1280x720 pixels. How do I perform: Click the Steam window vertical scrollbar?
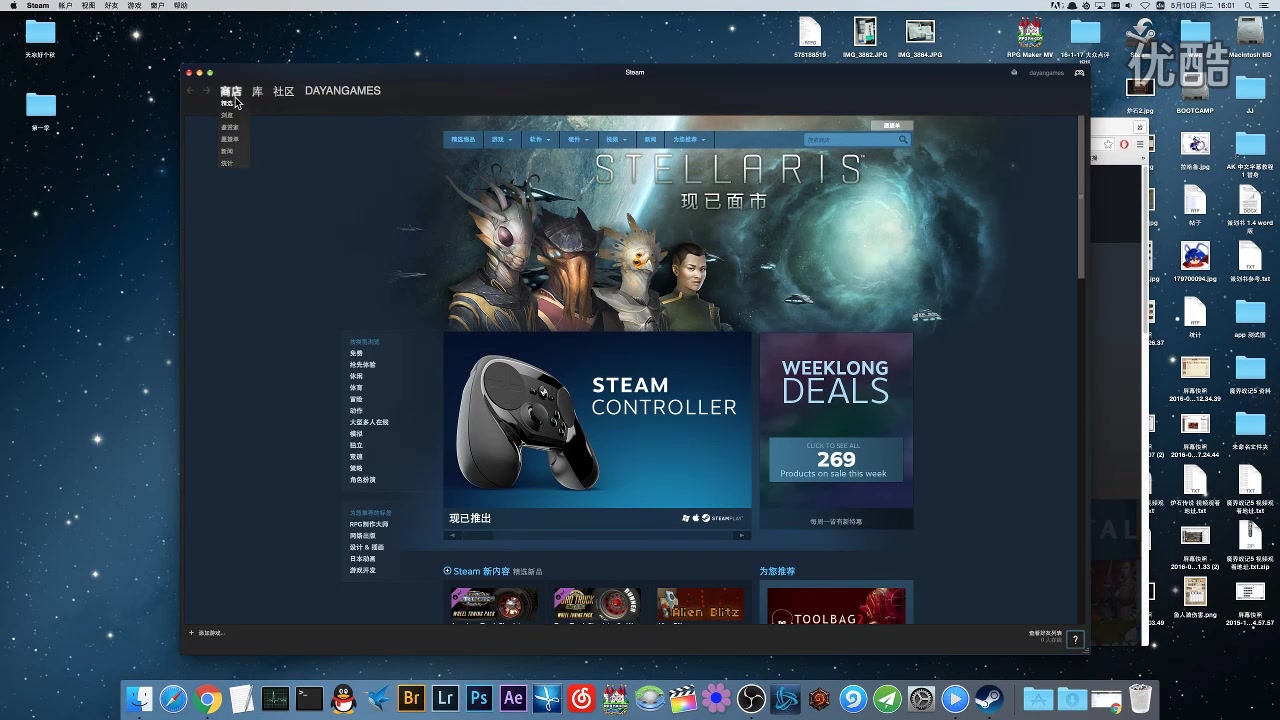(1081, 198)
